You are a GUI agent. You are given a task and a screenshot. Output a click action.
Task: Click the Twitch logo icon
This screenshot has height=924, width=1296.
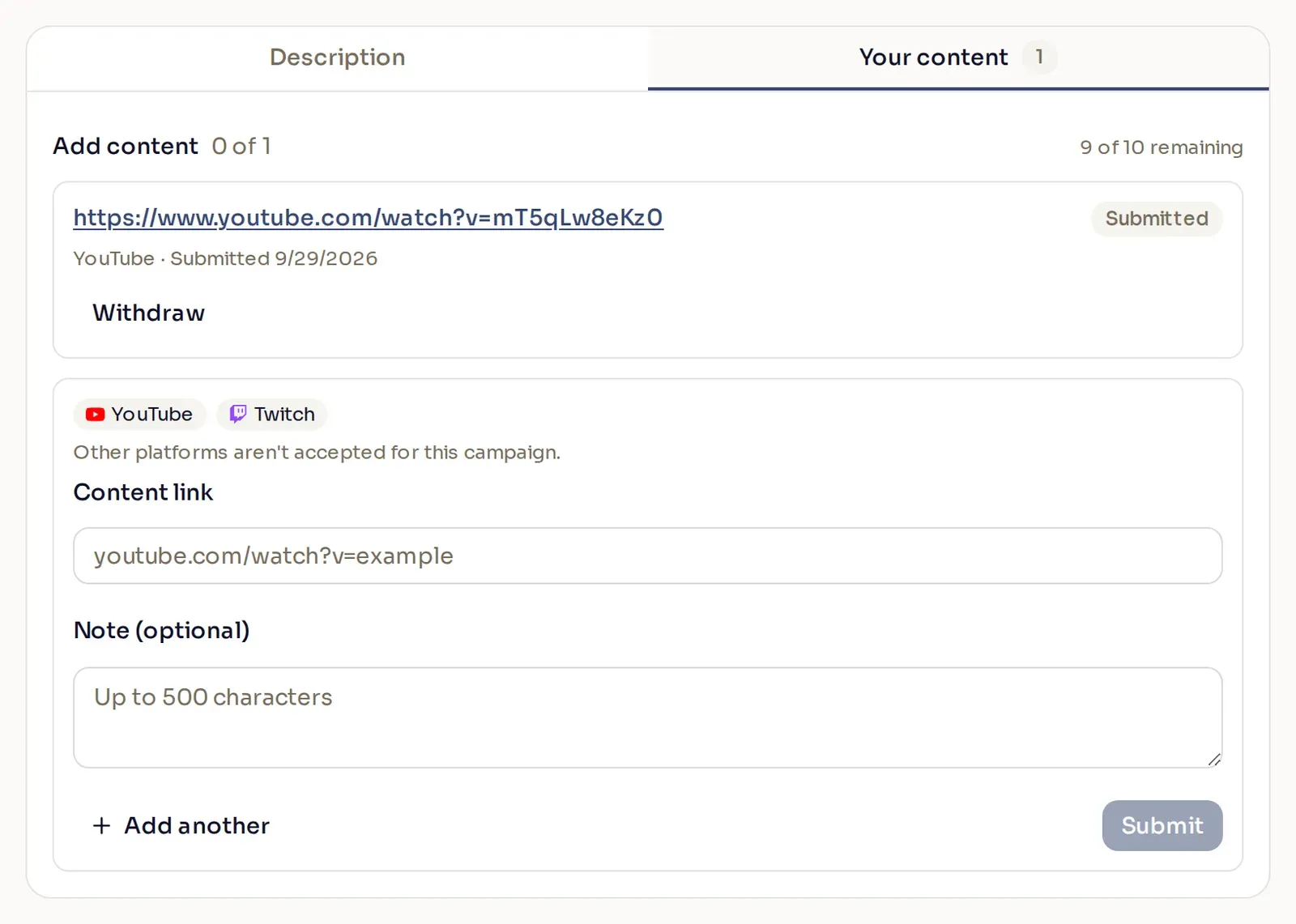pos(238,414)
